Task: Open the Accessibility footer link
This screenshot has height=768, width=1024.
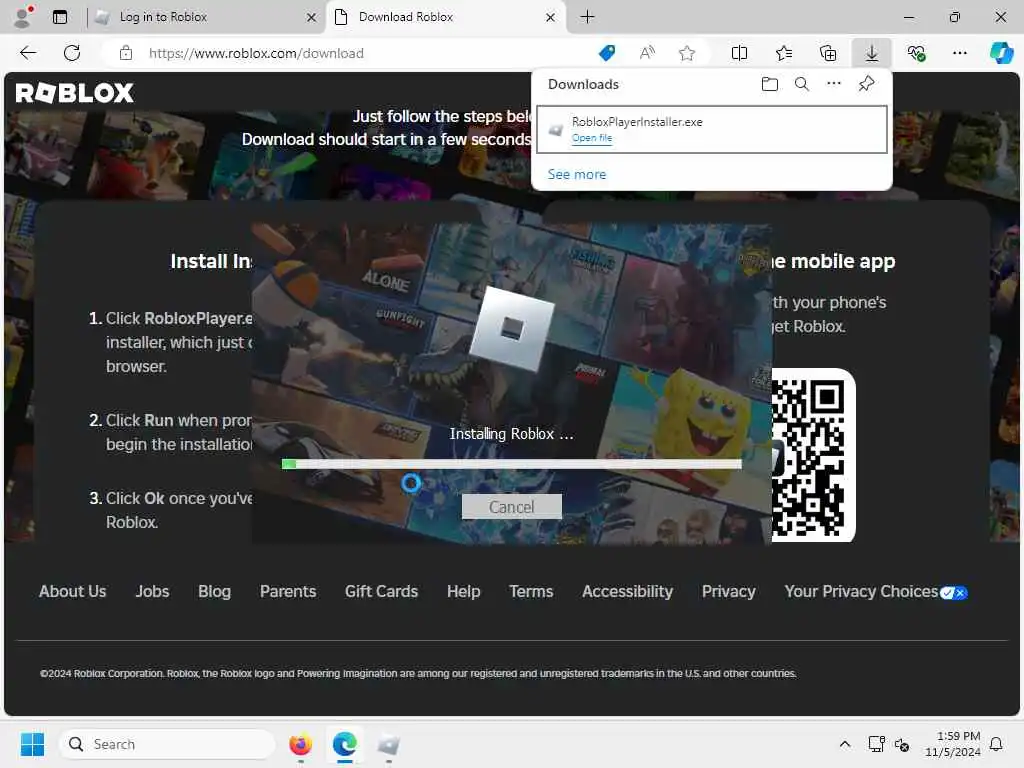Action: pos(627,592)
